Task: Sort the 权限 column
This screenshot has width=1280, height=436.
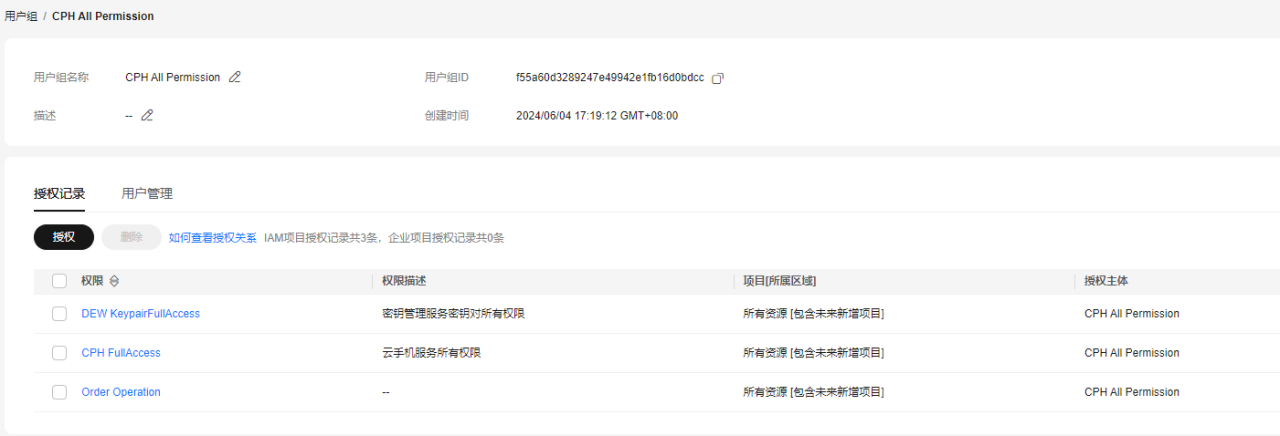Action: pyautogui.click(x=114, y=281)
